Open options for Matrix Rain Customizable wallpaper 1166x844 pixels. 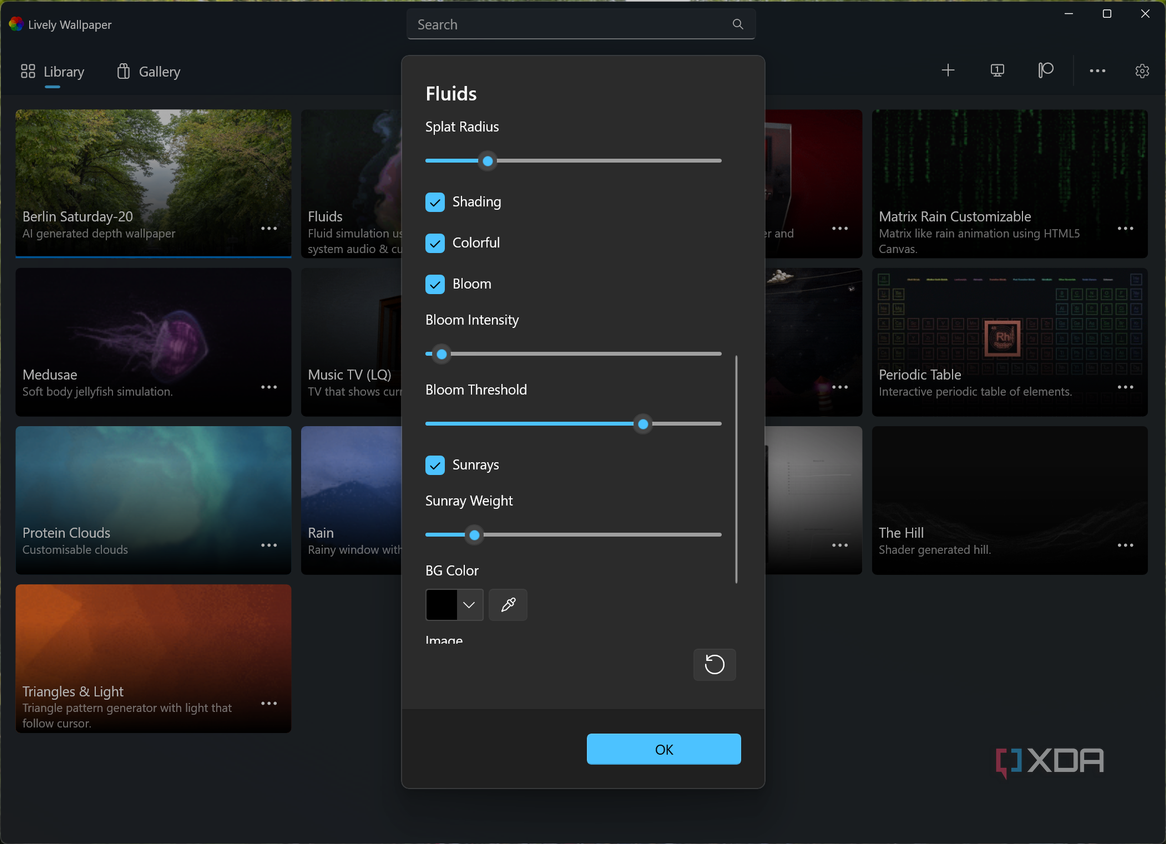coord(1126,228)
